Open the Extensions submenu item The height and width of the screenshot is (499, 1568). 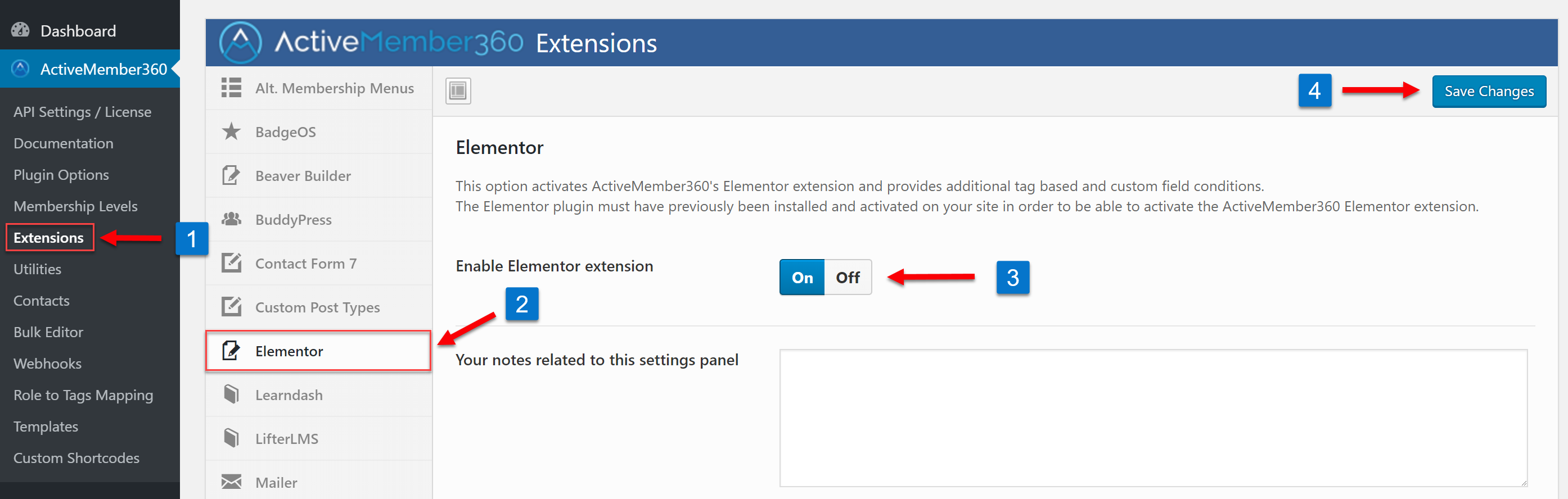tap(49, 237)
